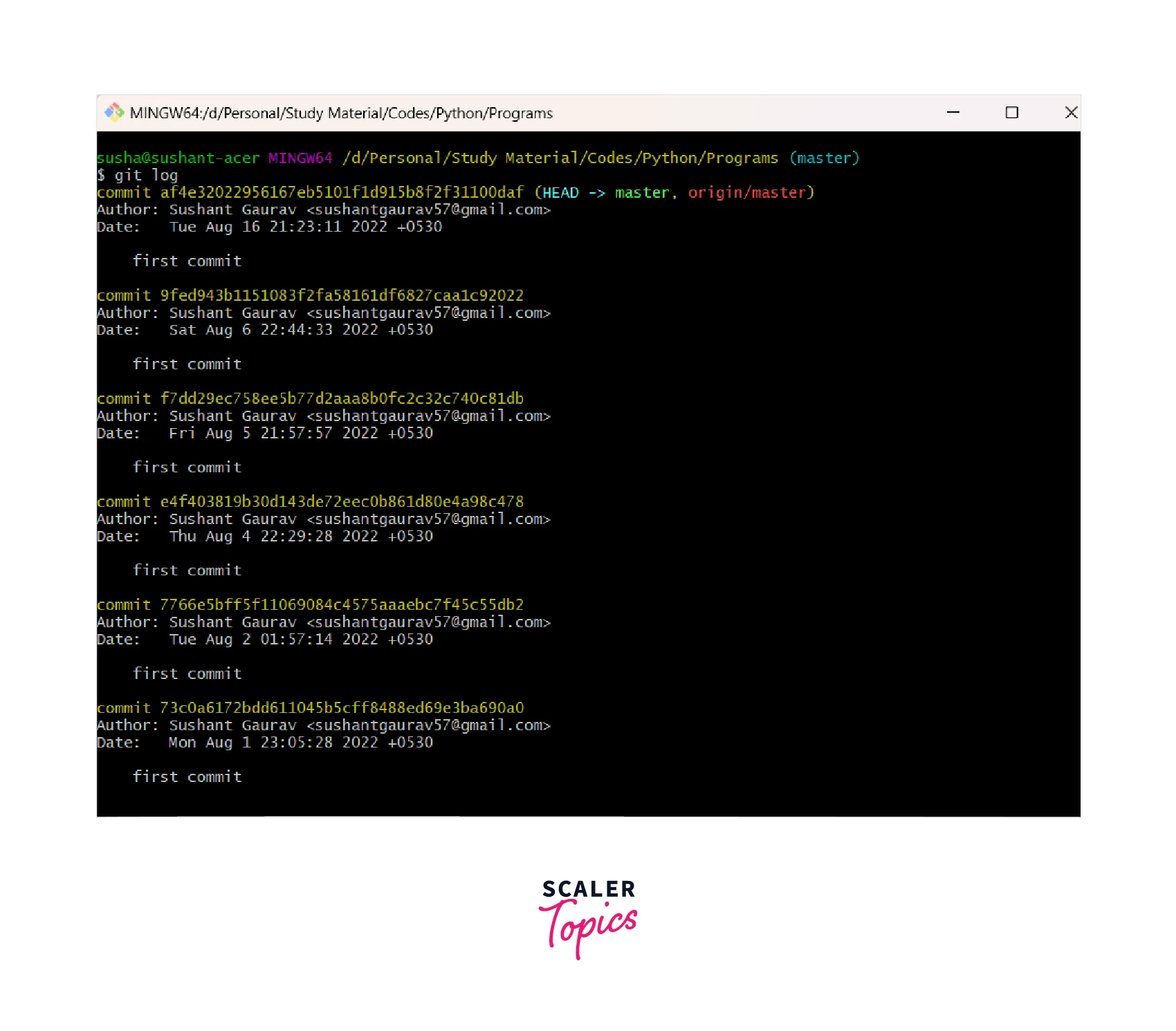This screenshot has height=1031, width=1176.
Task: Click the (master) branch name in prompt
Action: 824,158
